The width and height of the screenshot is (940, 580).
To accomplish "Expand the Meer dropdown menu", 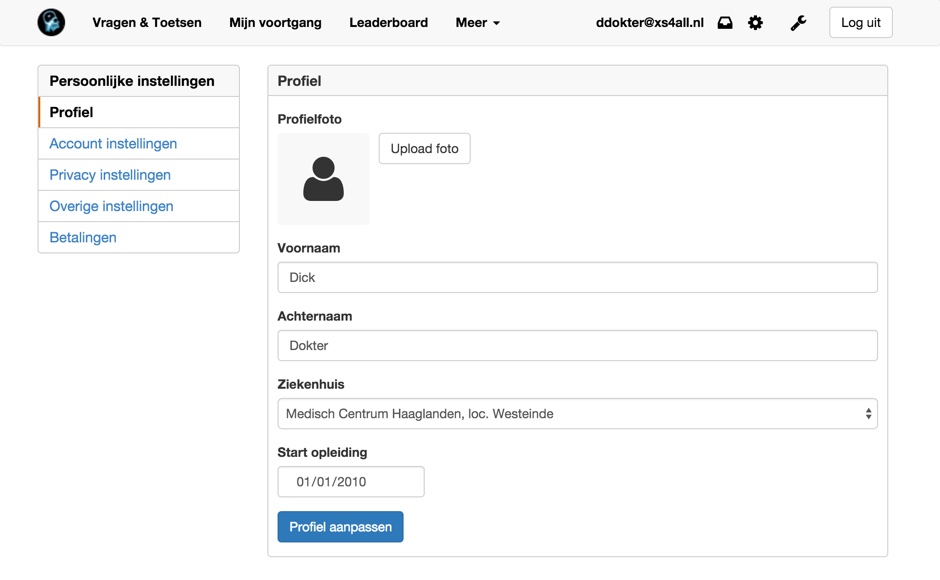I will pyautogui.click(x=477, y=23).
